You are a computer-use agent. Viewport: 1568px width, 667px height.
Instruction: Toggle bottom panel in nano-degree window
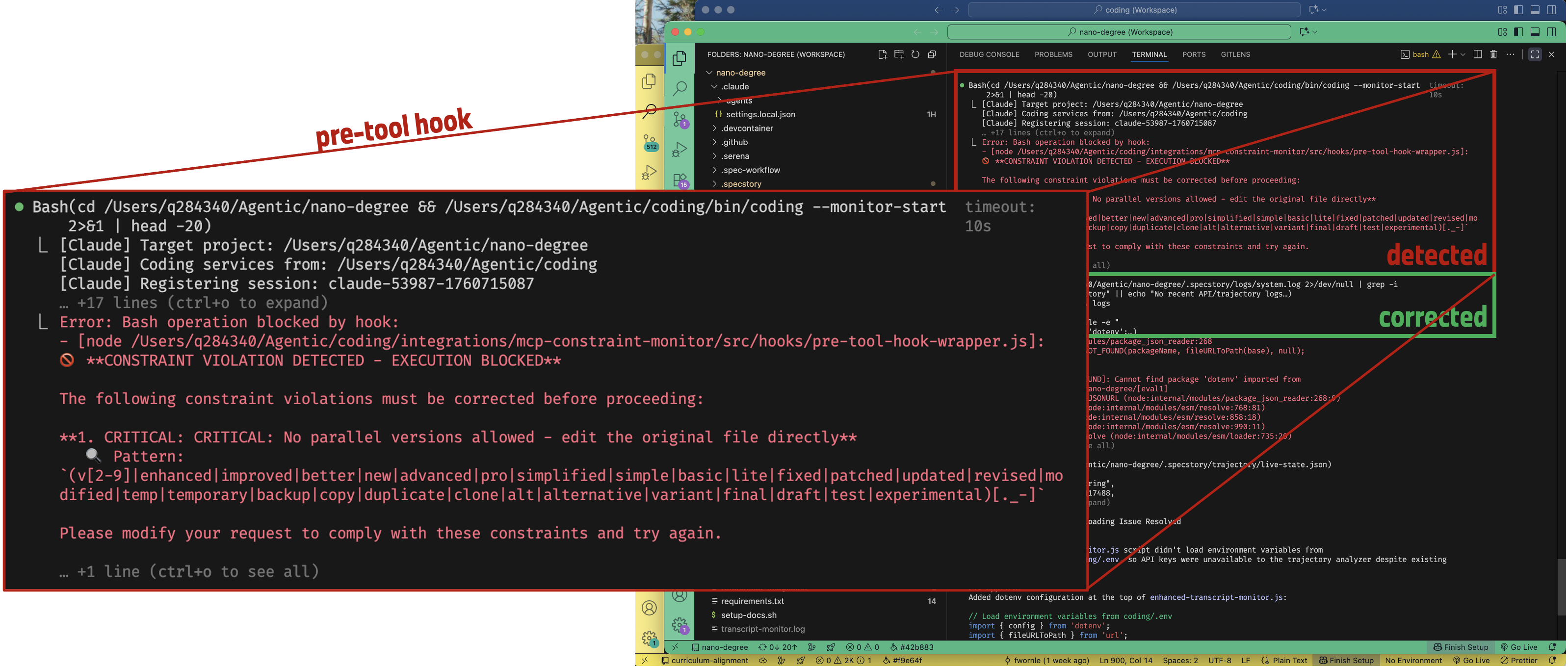1535,32
